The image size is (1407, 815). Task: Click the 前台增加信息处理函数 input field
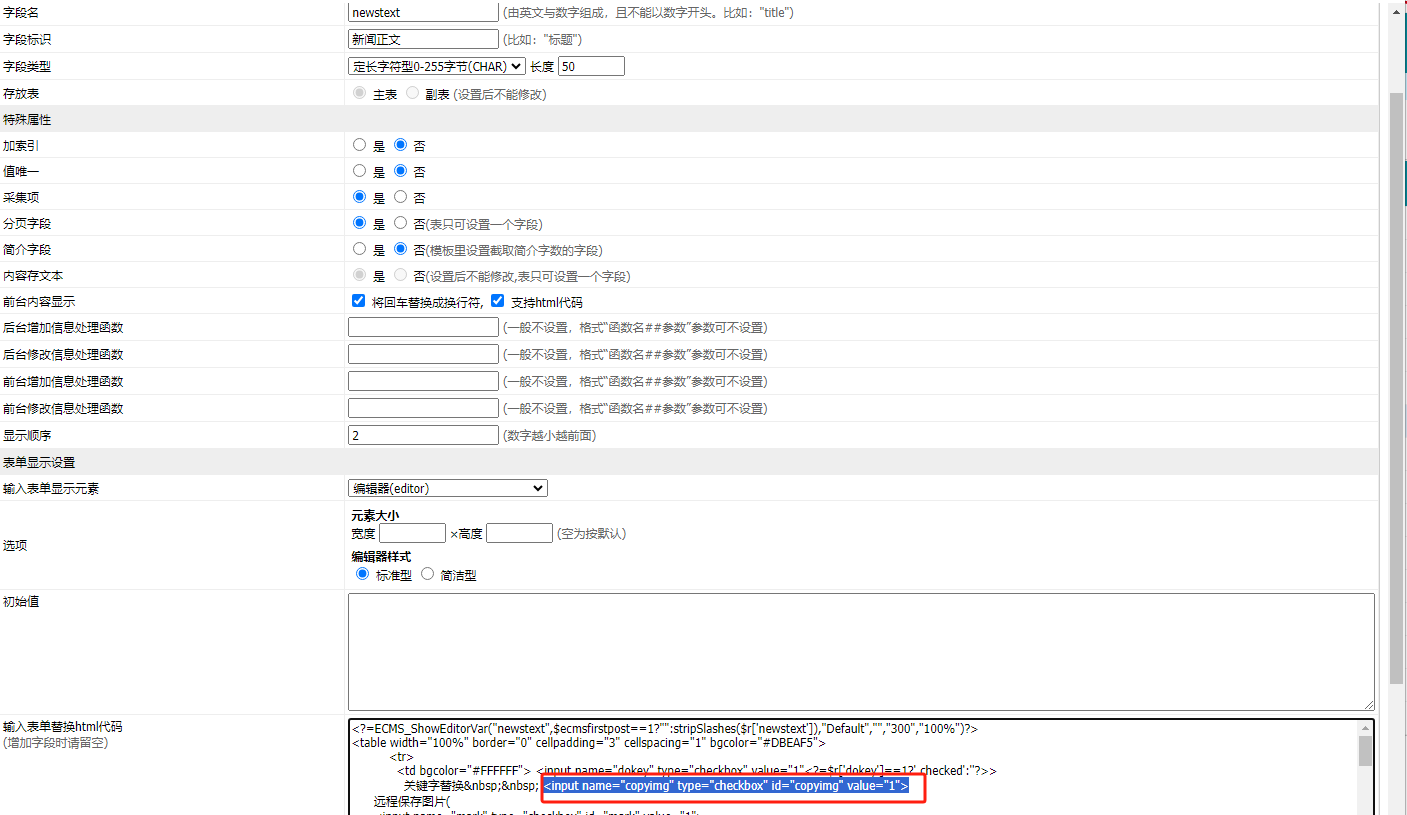coord(423,381)
